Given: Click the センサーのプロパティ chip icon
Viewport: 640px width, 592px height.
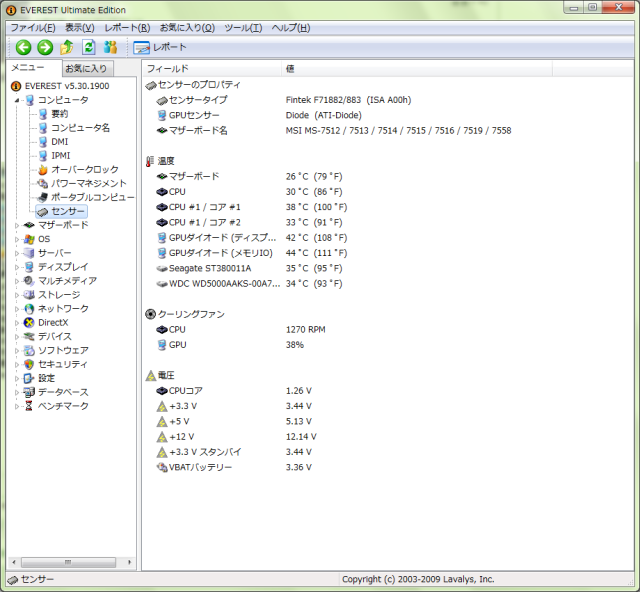Looking at the screenshot, I should pyautogui.click(x=151, y=85).
